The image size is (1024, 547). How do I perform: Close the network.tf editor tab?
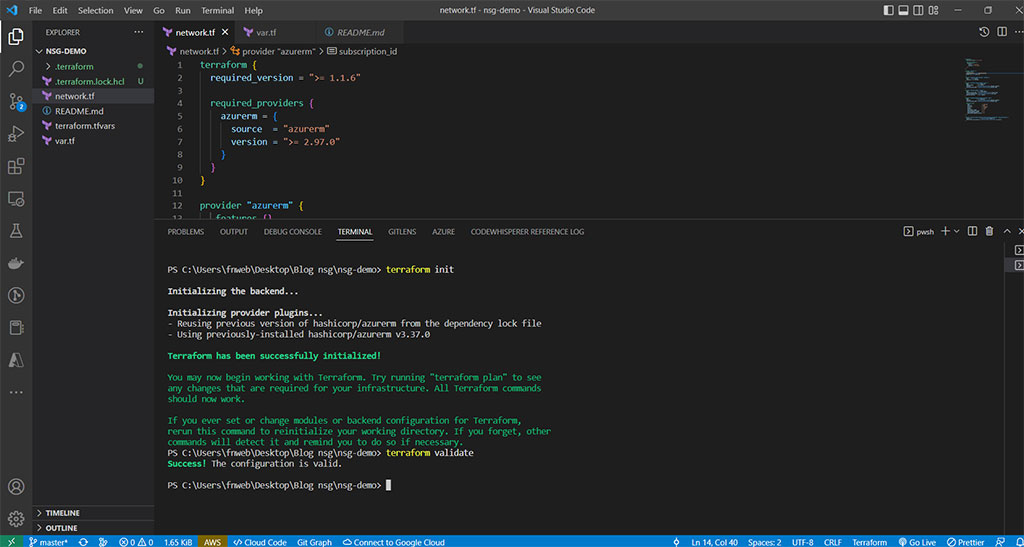(225, 32)
